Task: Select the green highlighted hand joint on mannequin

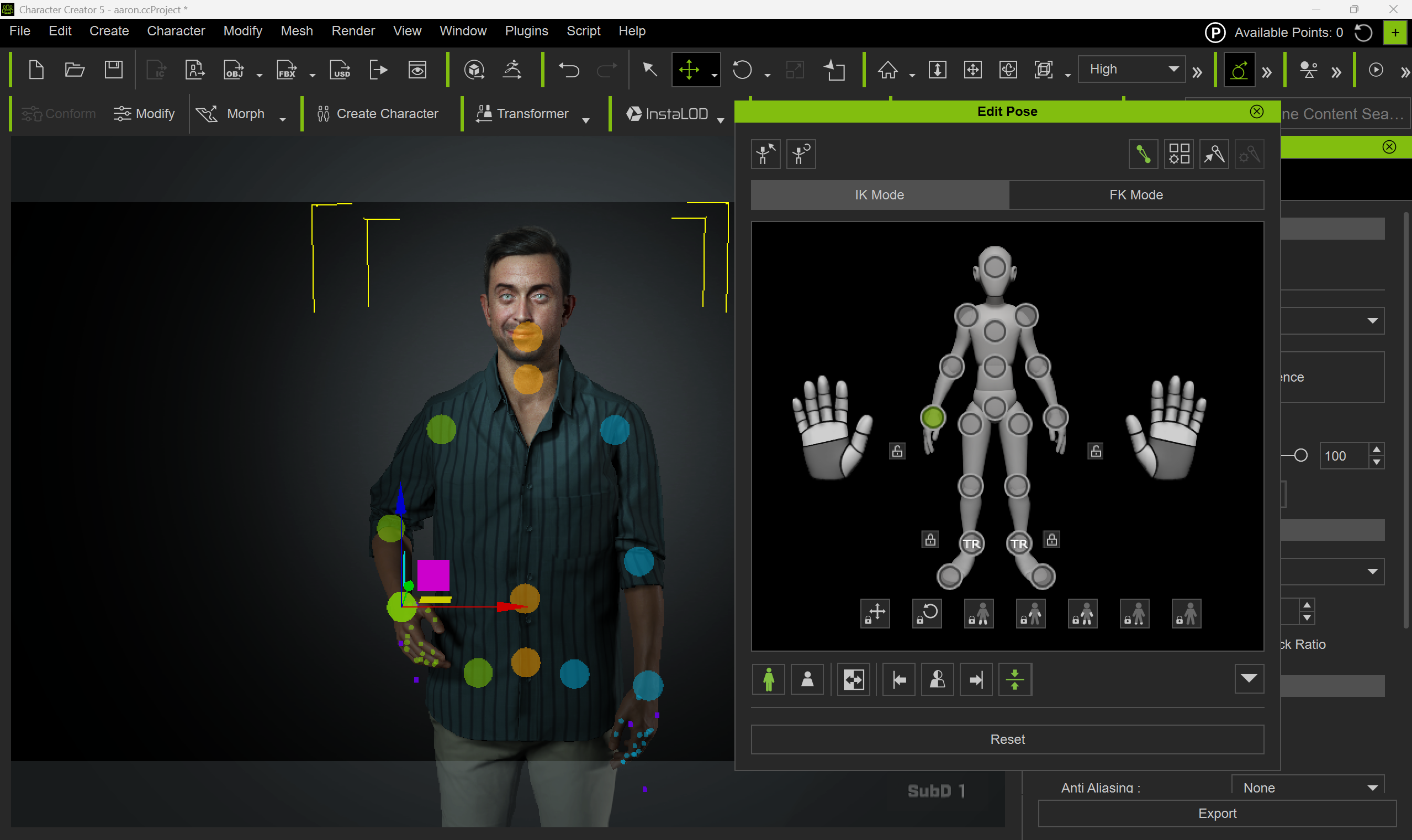Action: click(x=933, y=418)
